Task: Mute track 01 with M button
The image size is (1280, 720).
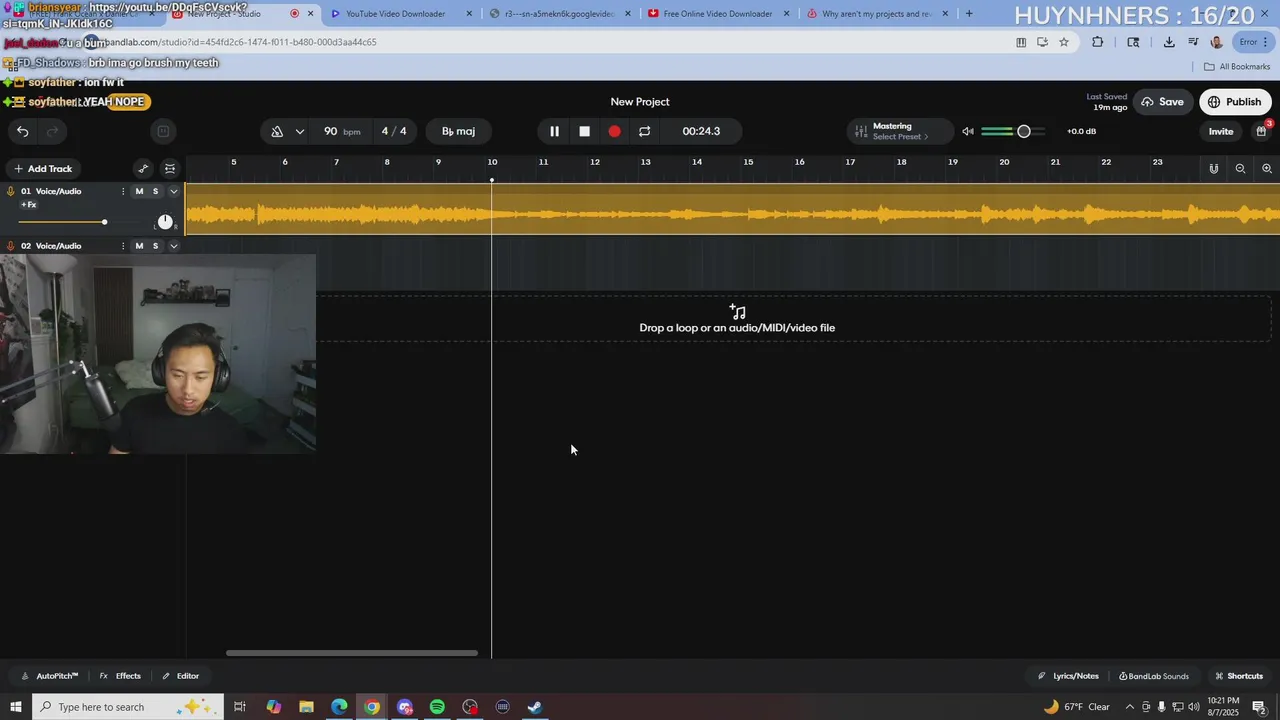Action: 139,191
